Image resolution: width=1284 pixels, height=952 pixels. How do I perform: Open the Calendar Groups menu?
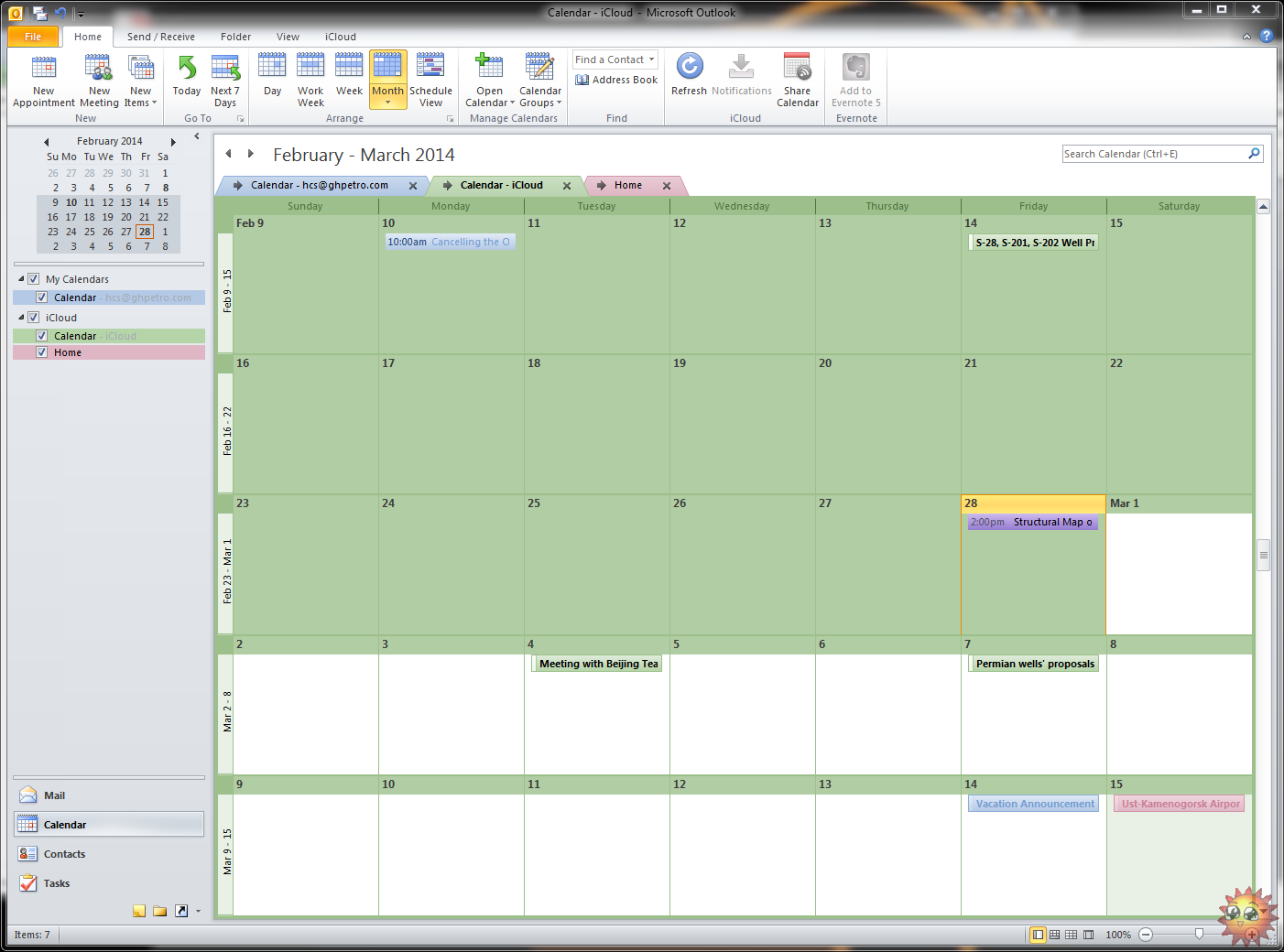(540, 81)
